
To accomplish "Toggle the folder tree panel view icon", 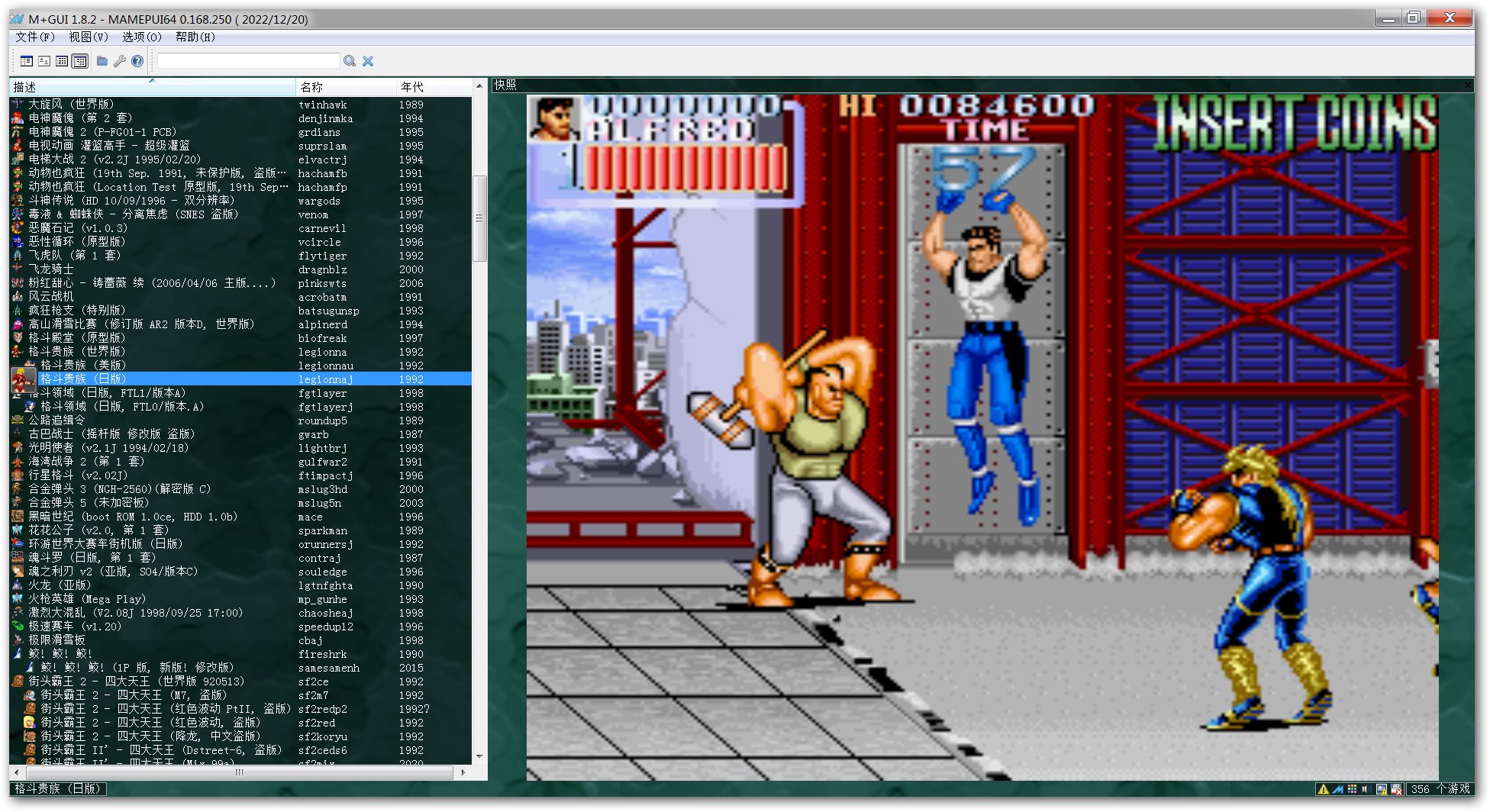I will (27, 61).
